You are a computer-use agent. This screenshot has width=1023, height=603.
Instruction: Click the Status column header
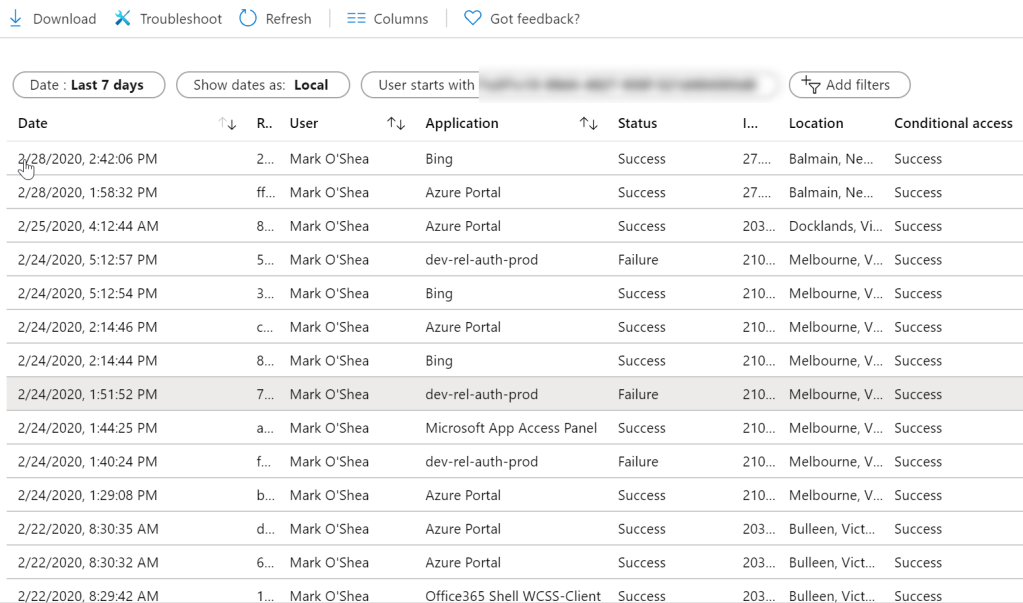click(637, 124)
